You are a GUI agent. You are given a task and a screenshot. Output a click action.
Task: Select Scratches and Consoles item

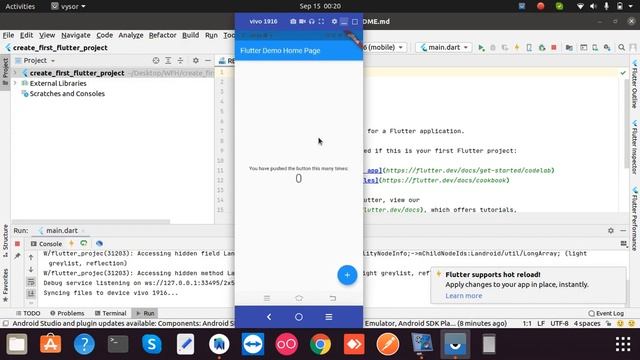(x=67, y=93)
